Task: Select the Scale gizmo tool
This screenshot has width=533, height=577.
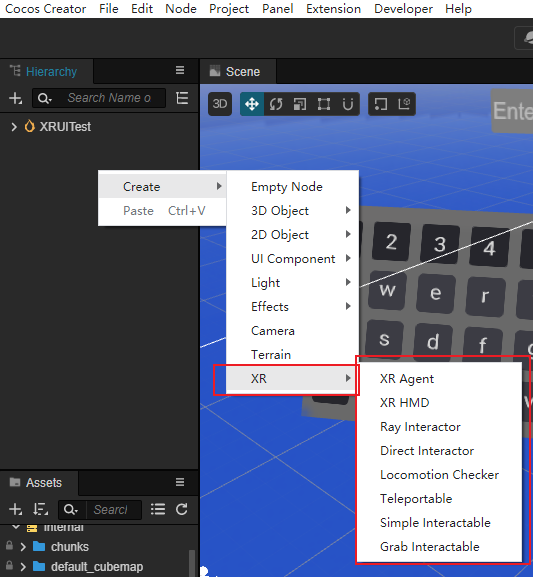Action: (x=300, y=104)
